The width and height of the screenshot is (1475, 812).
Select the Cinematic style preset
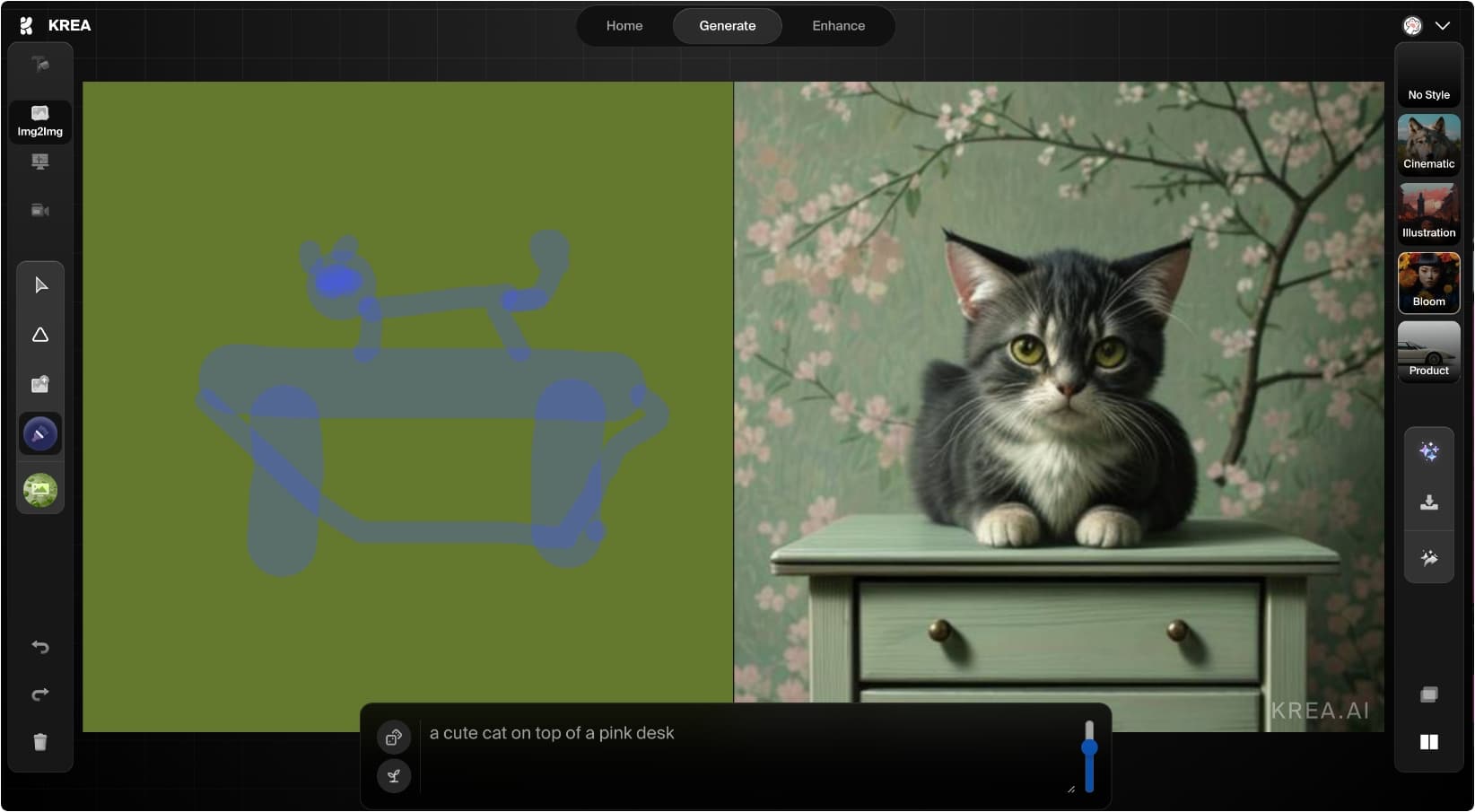pyautogui.click(x=1428, y=144)
